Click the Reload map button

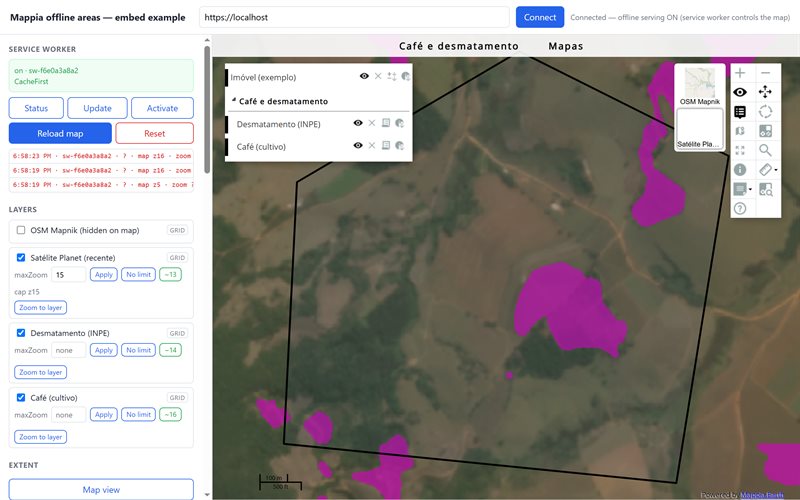point(60,133)
